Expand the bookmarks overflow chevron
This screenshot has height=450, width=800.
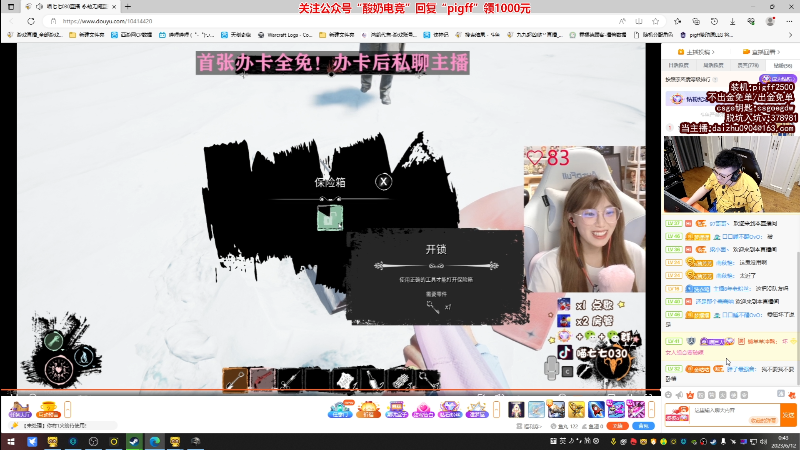(790, 35)
